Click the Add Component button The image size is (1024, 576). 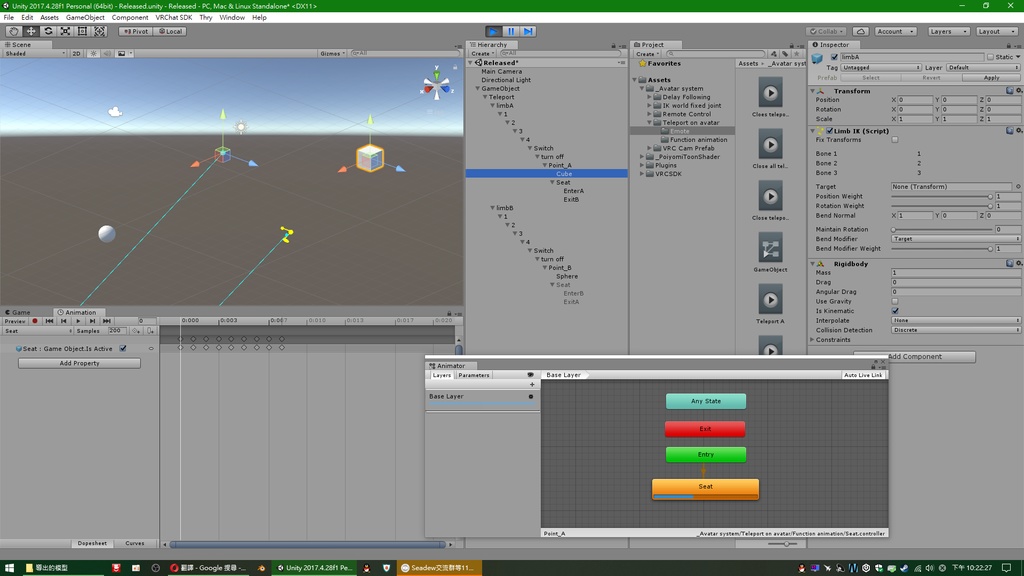914,357
